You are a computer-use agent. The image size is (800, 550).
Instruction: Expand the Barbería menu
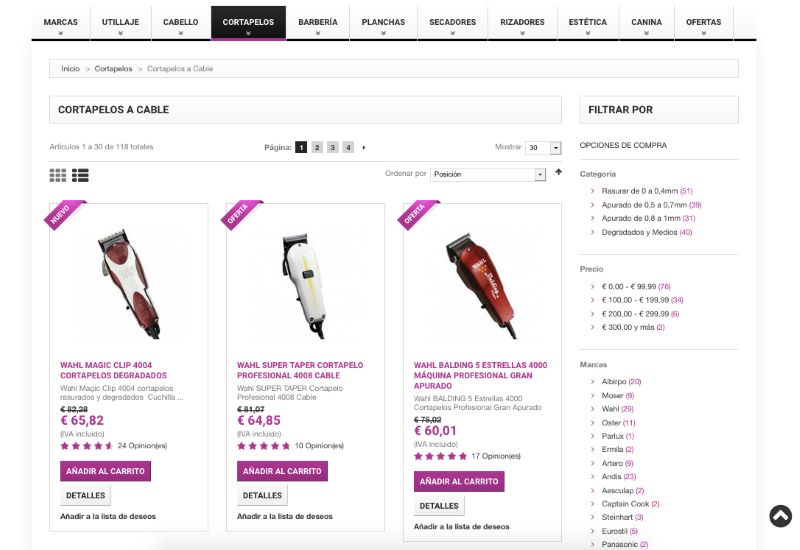point(318,23)
